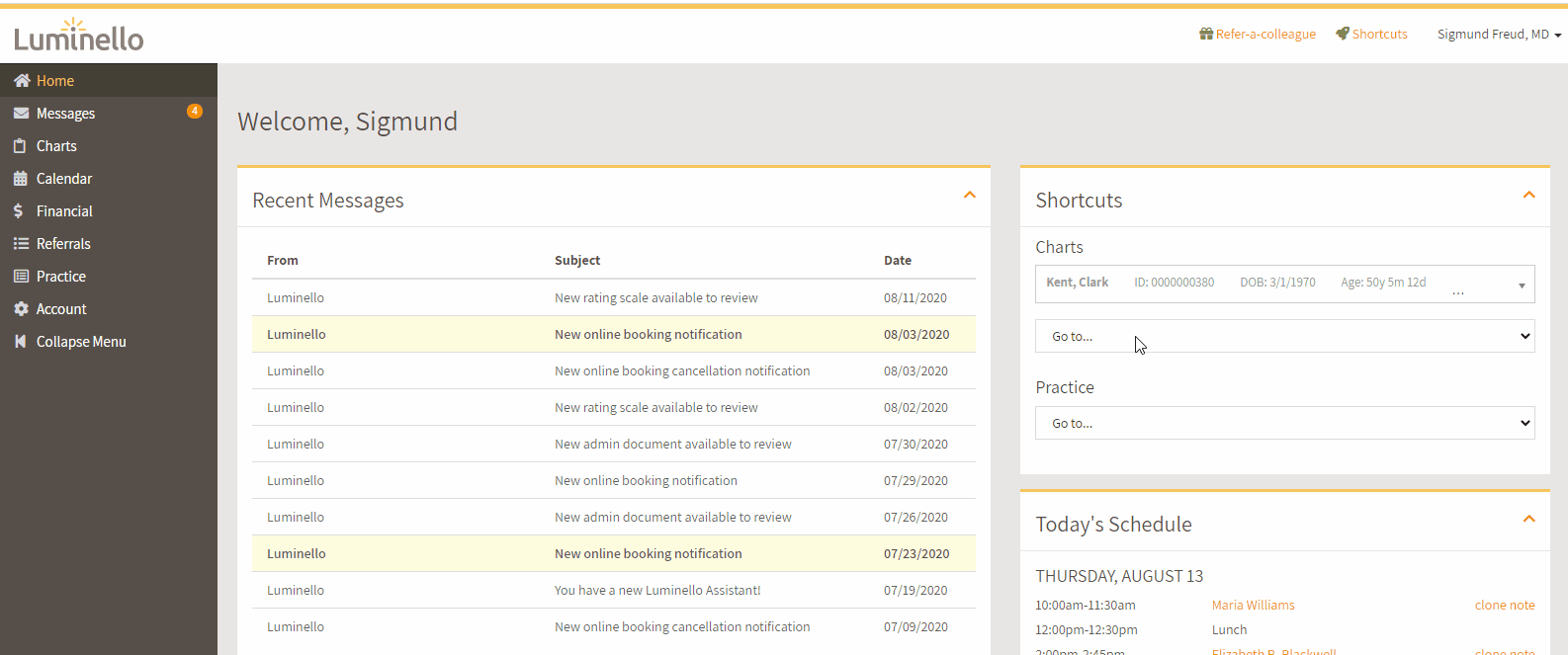The height and width of the screenshot is (655, 1568).
Task: Click the orange Messages unread count badge
Action: [195, 111]
